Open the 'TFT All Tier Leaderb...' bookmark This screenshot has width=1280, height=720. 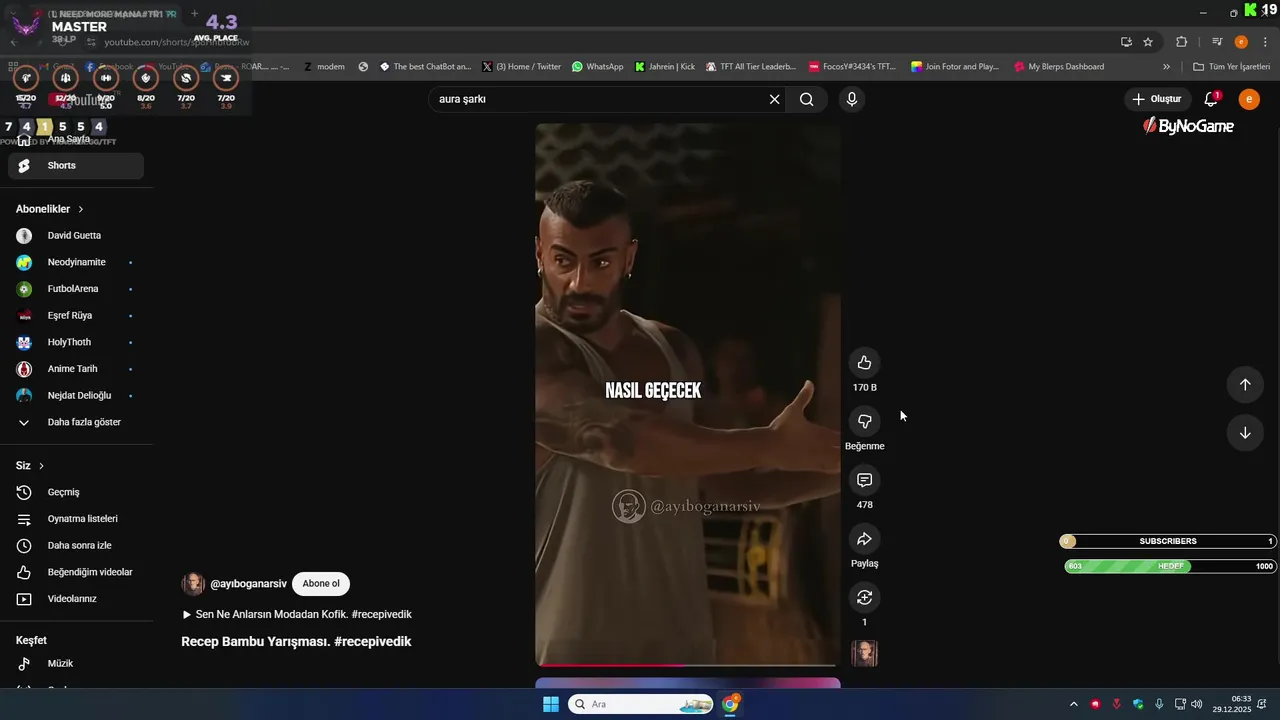point(751,67)
